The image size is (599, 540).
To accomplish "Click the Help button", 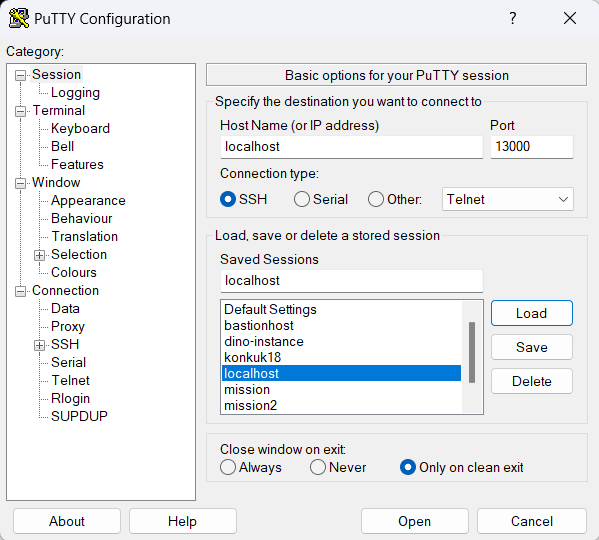I will point(183,521).
